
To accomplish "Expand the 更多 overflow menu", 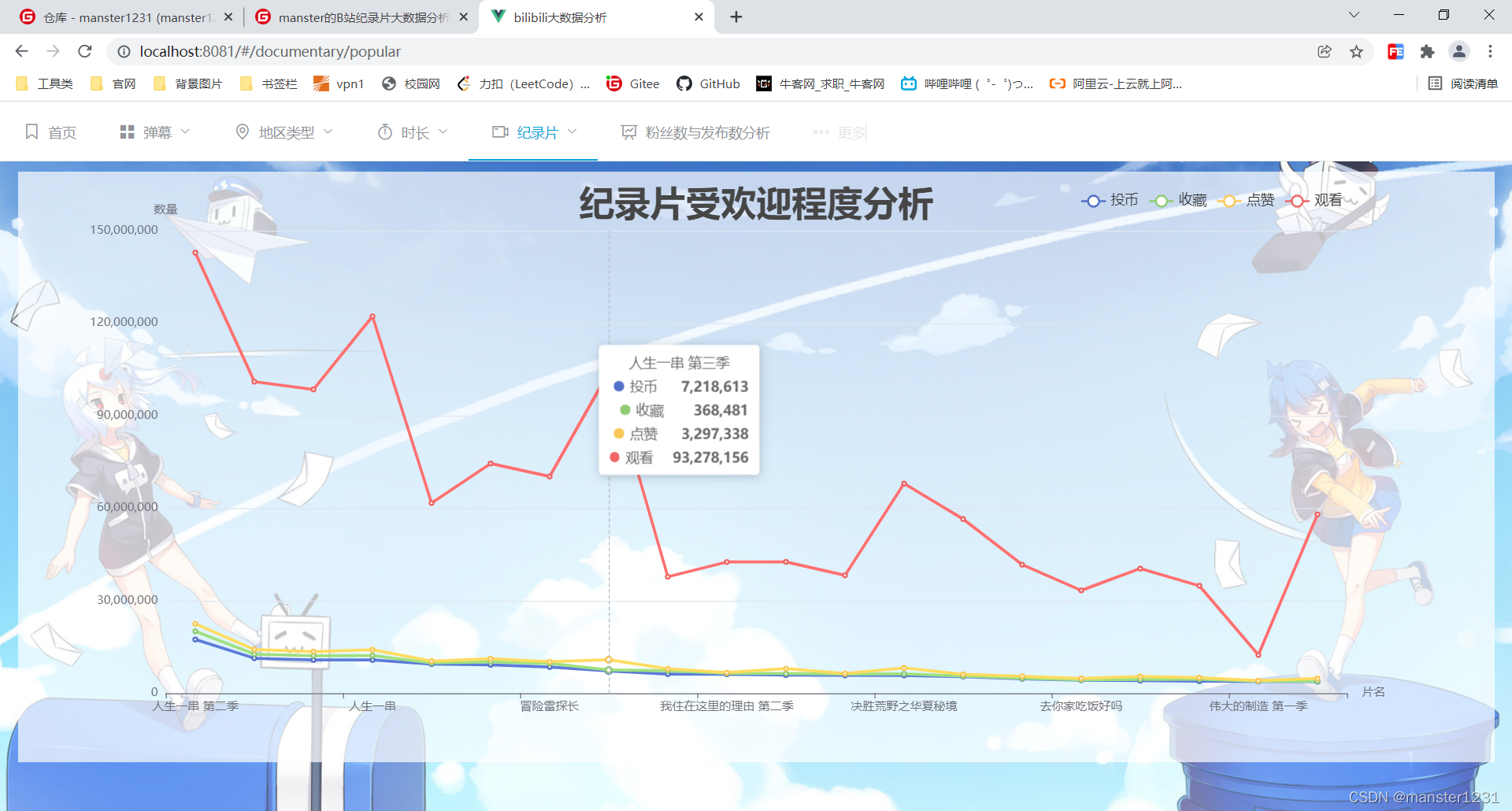I will tap(839, 132).
